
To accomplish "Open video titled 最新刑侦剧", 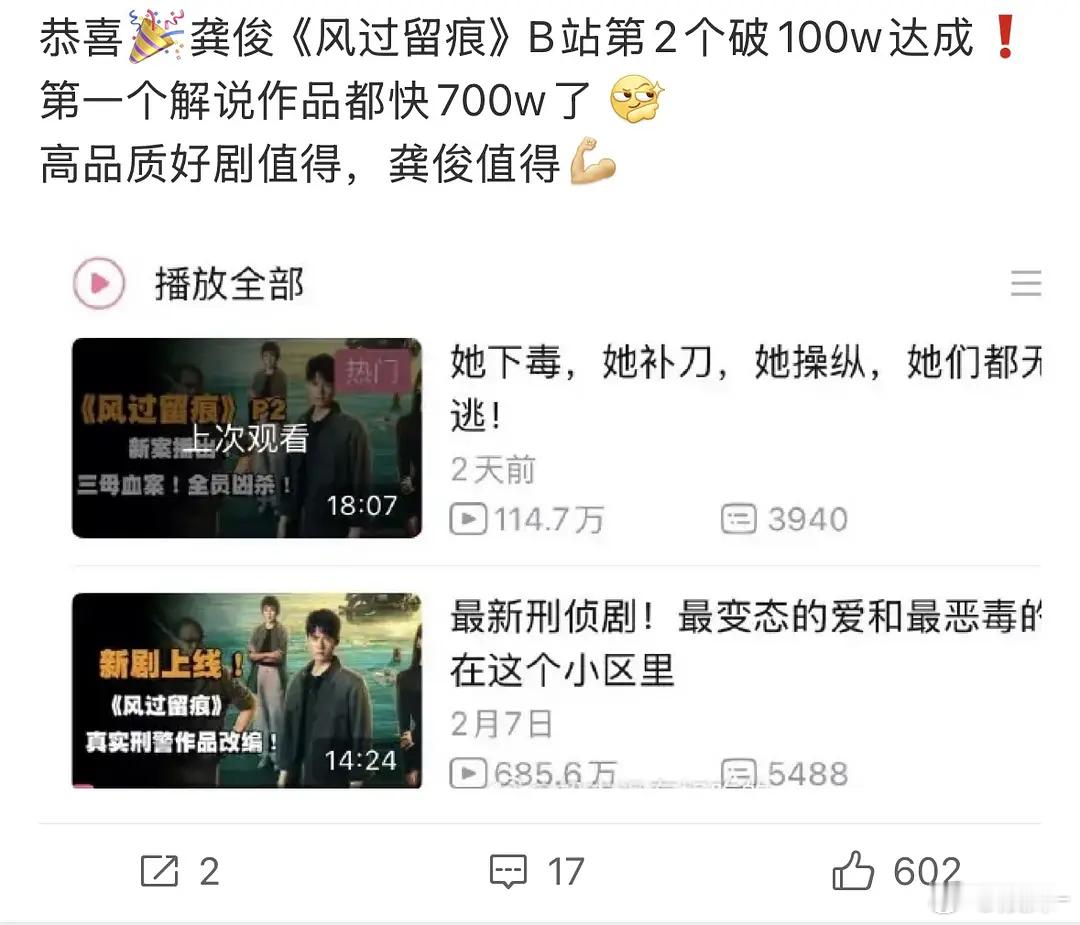I will click(x=745, y=643).
